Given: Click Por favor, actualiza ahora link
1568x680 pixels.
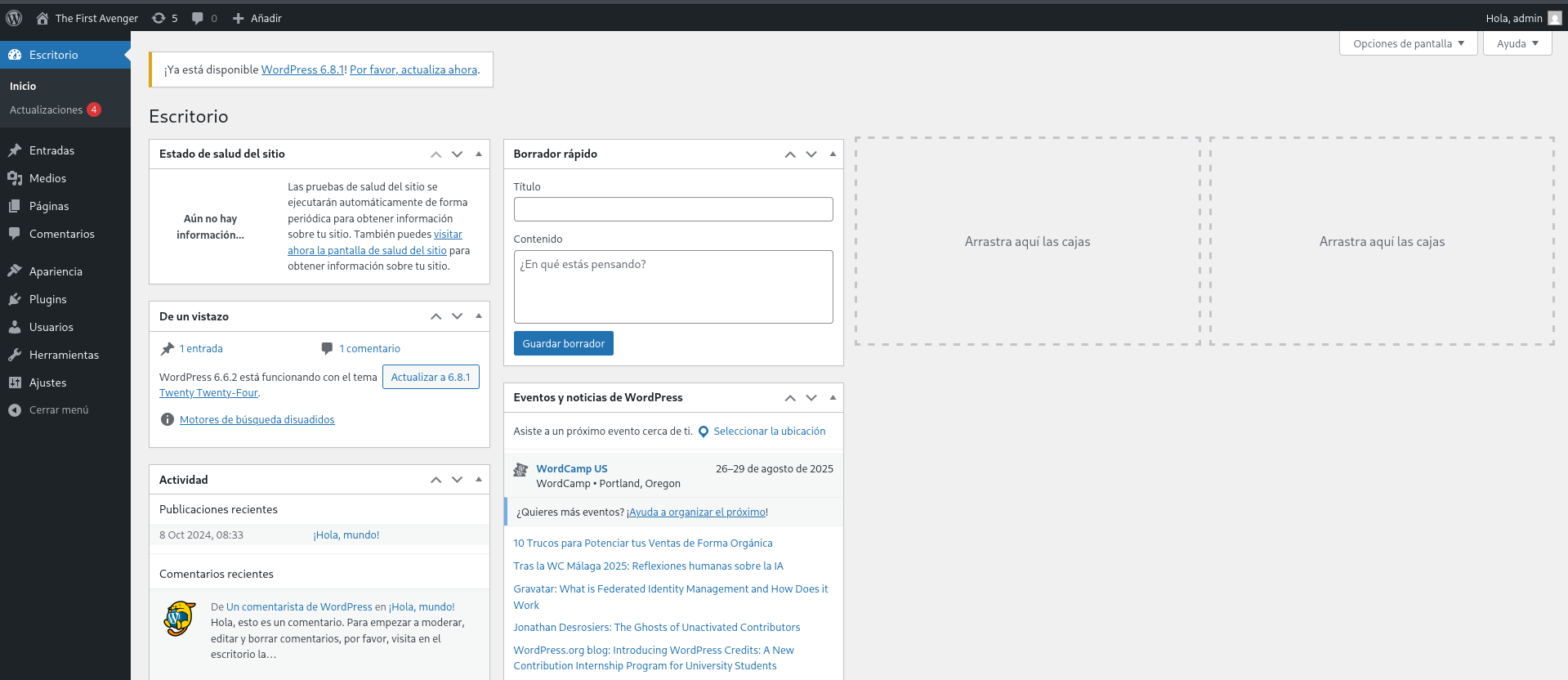Looking at the screenshot, I should coord(413,69).
